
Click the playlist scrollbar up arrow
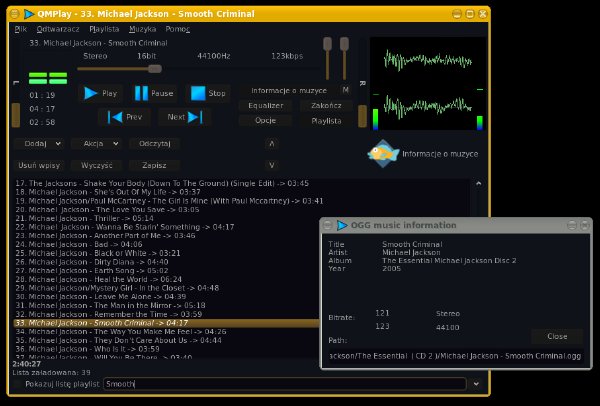479,184
